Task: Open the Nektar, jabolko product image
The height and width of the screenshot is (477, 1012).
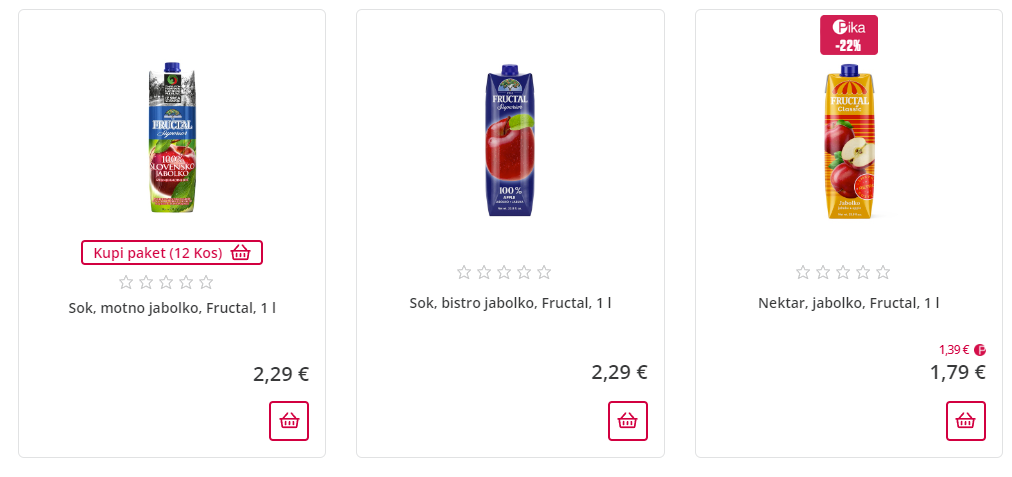Action: click(x=849, y=142)
